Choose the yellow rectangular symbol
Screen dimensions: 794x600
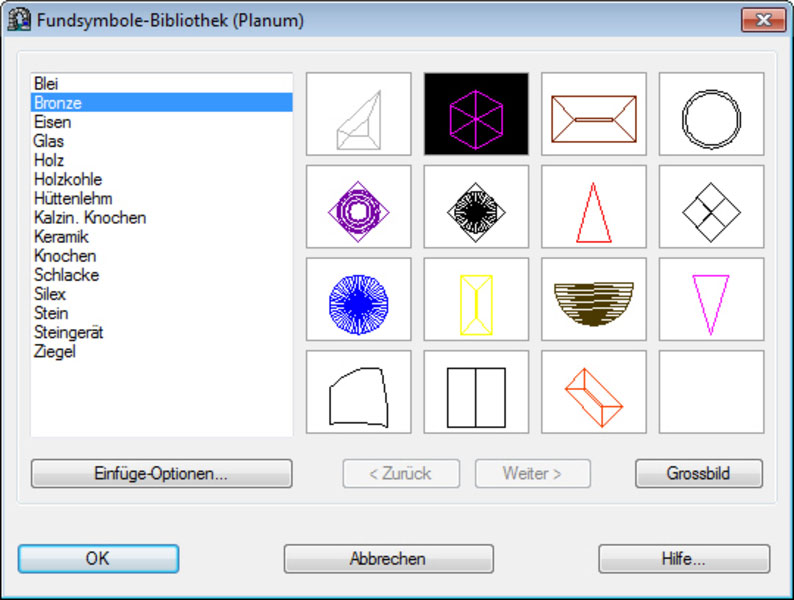pos(476,299)
